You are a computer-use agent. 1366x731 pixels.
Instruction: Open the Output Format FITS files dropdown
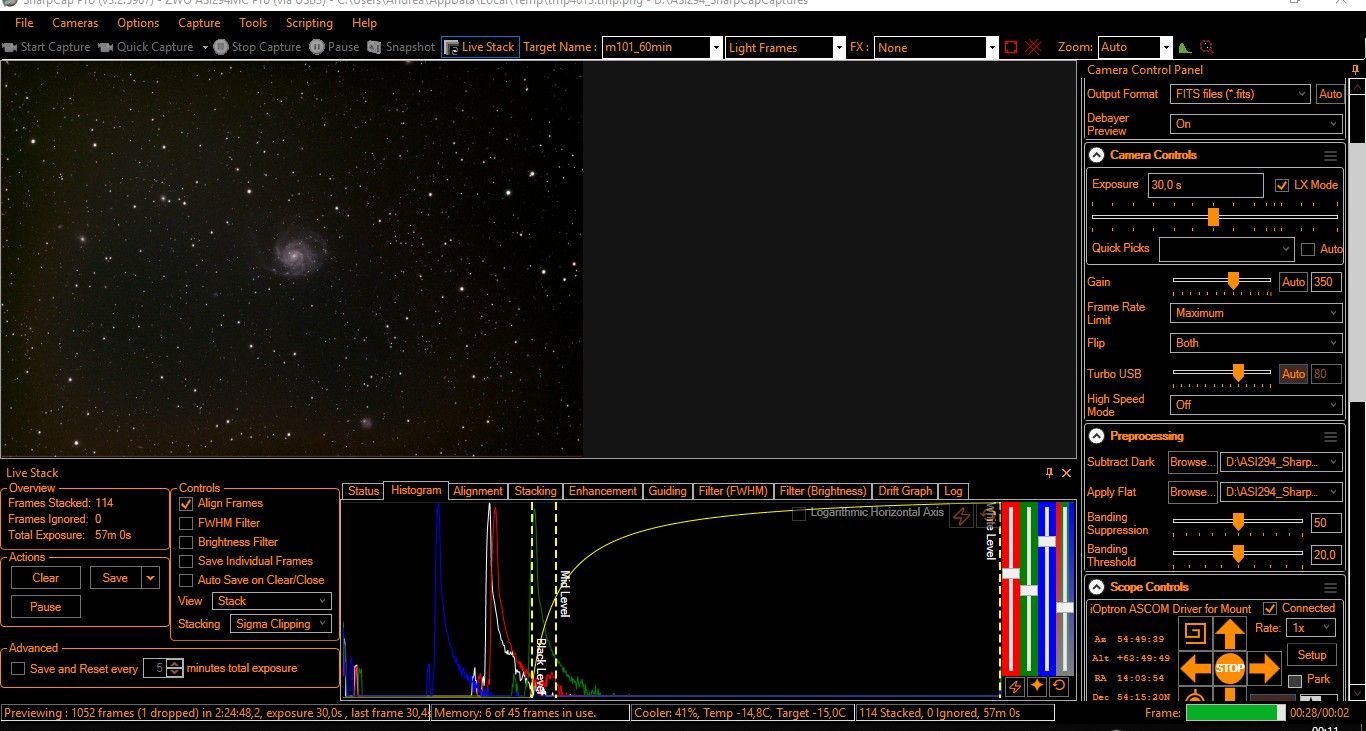[1240, 94]
